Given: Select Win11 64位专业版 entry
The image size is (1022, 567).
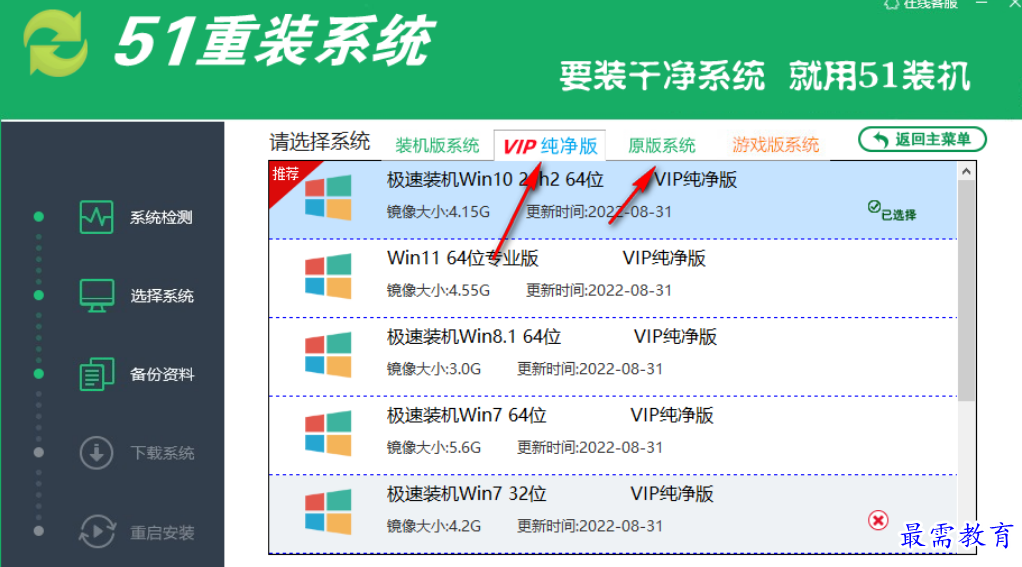Looking at the screenshot, I should pyautogui.click(x=613, y=278).
